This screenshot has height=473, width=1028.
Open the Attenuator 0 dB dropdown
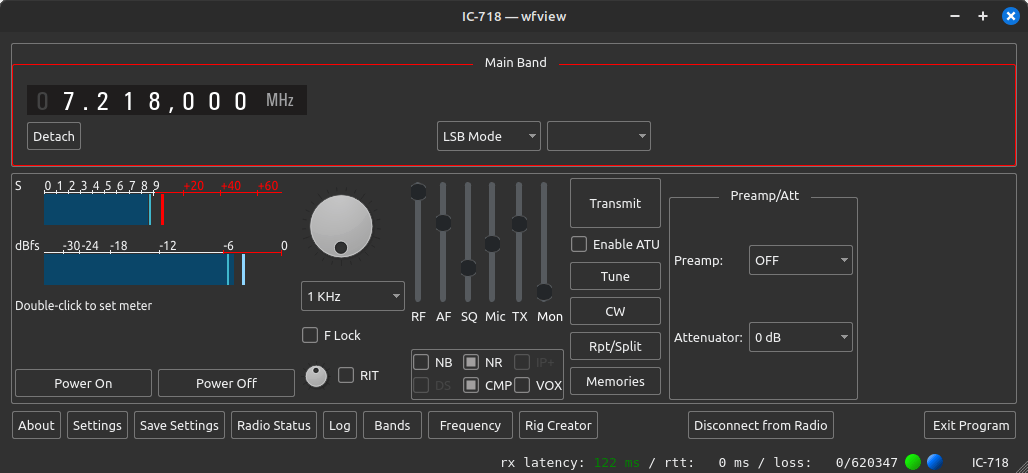coord(801,337)
